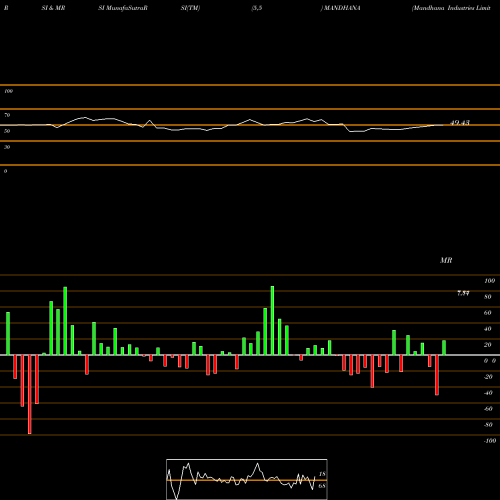500x500 pixels.
Task: Click the -60 label on MR axis
Action: [488, 409]
